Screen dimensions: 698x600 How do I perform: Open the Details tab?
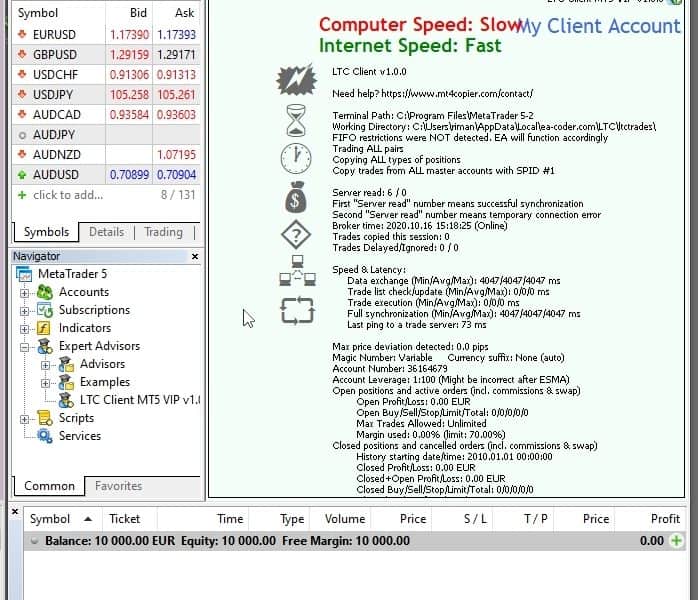tap(106, 232)
